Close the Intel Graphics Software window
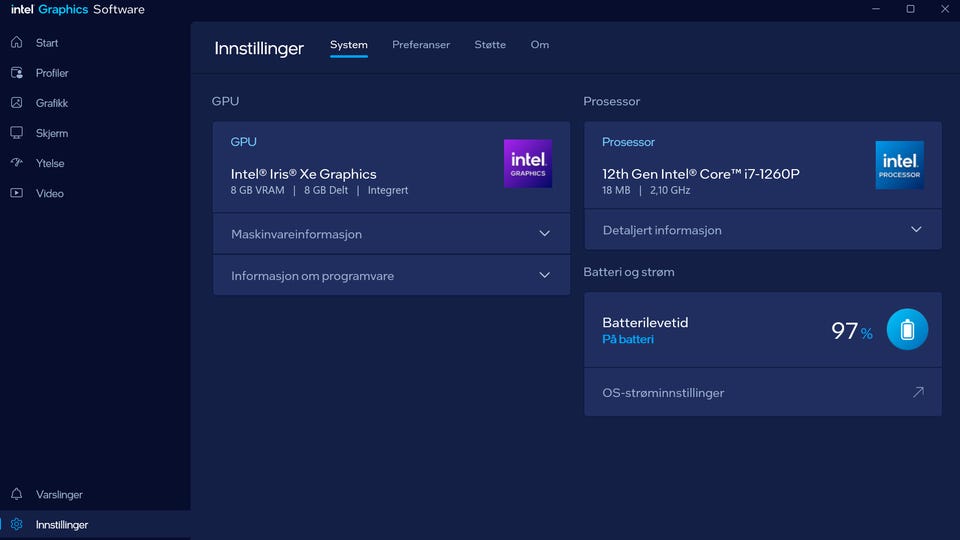Viewport: 960px width, 540px height. click(945, 9)
